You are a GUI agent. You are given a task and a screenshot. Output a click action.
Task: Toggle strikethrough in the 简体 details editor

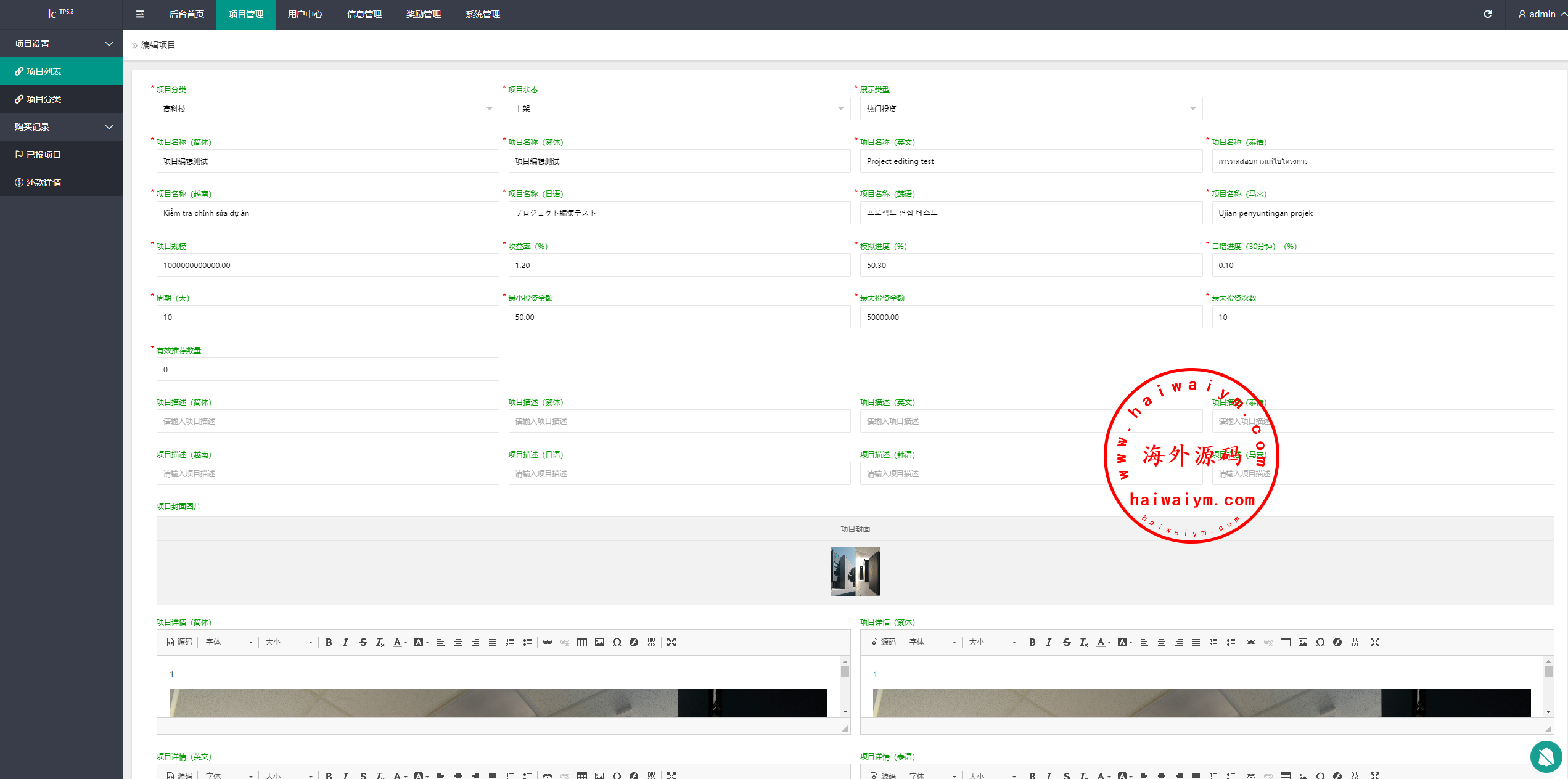(363, 642)
